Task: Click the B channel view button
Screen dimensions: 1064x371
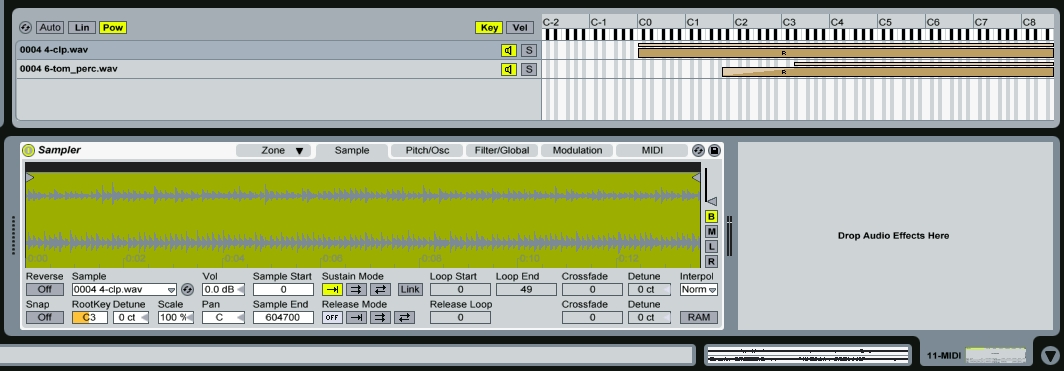Action: click(x=711, y=217)
